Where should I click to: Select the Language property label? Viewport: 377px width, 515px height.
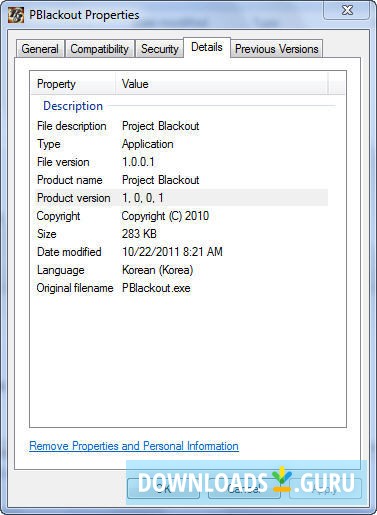pyautogui.click(x=60, y=270)
